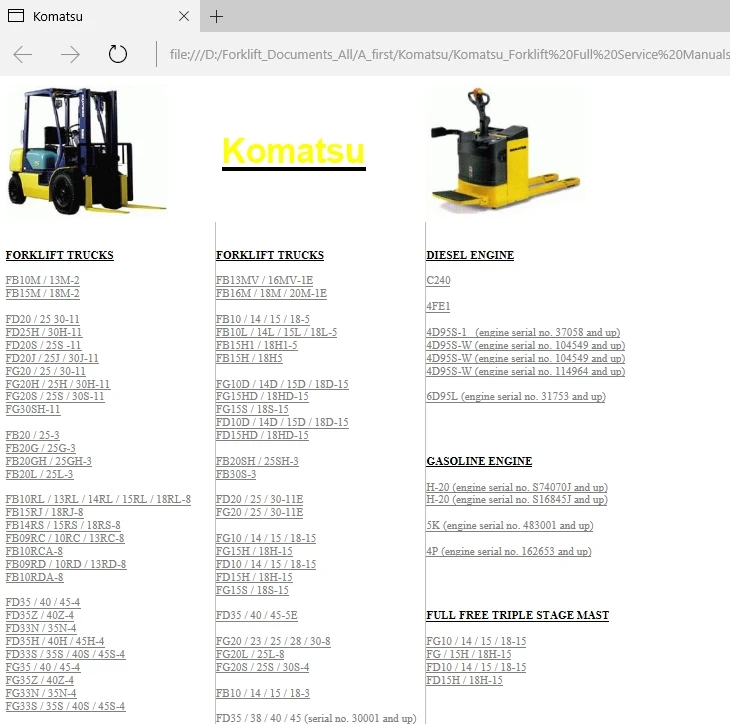Open the FB10RCA-8 link

click(x=34, y=551)
